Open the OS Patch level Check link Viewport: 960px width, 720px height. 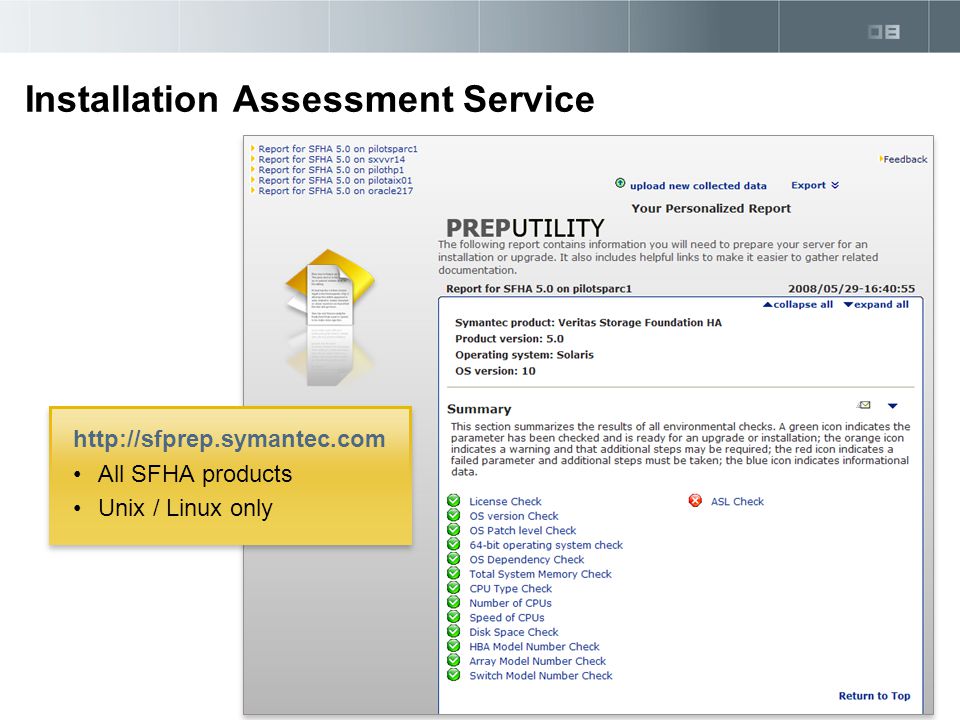522,531
